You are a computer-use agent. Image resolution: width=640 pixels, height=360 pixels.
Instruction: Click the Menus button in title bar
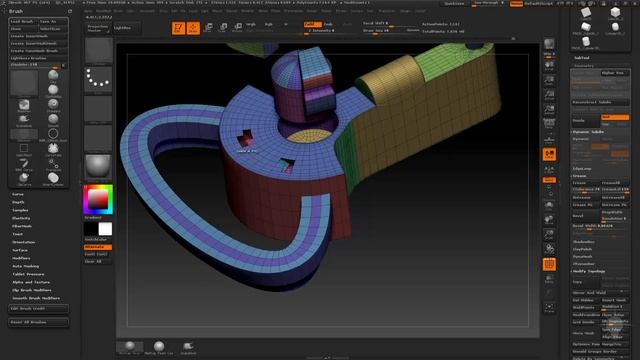pyautogui.click(x=516, y=3)
